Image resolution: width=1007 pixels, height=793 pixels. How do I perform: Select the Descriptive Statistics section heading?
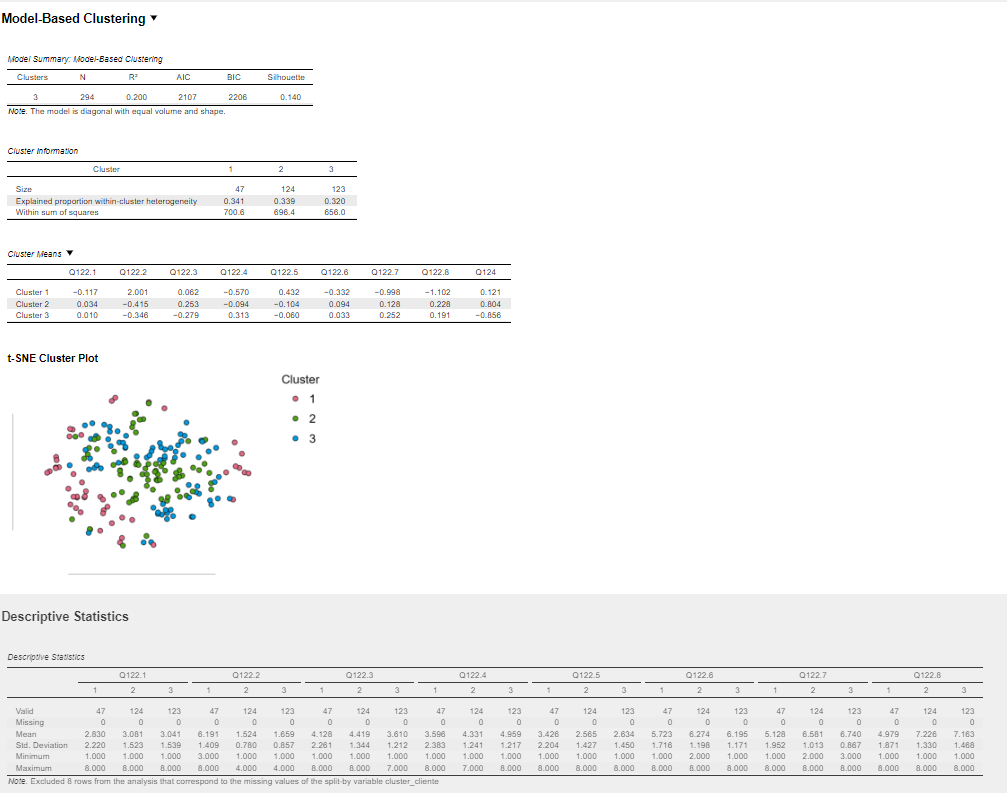pos(65,616)
